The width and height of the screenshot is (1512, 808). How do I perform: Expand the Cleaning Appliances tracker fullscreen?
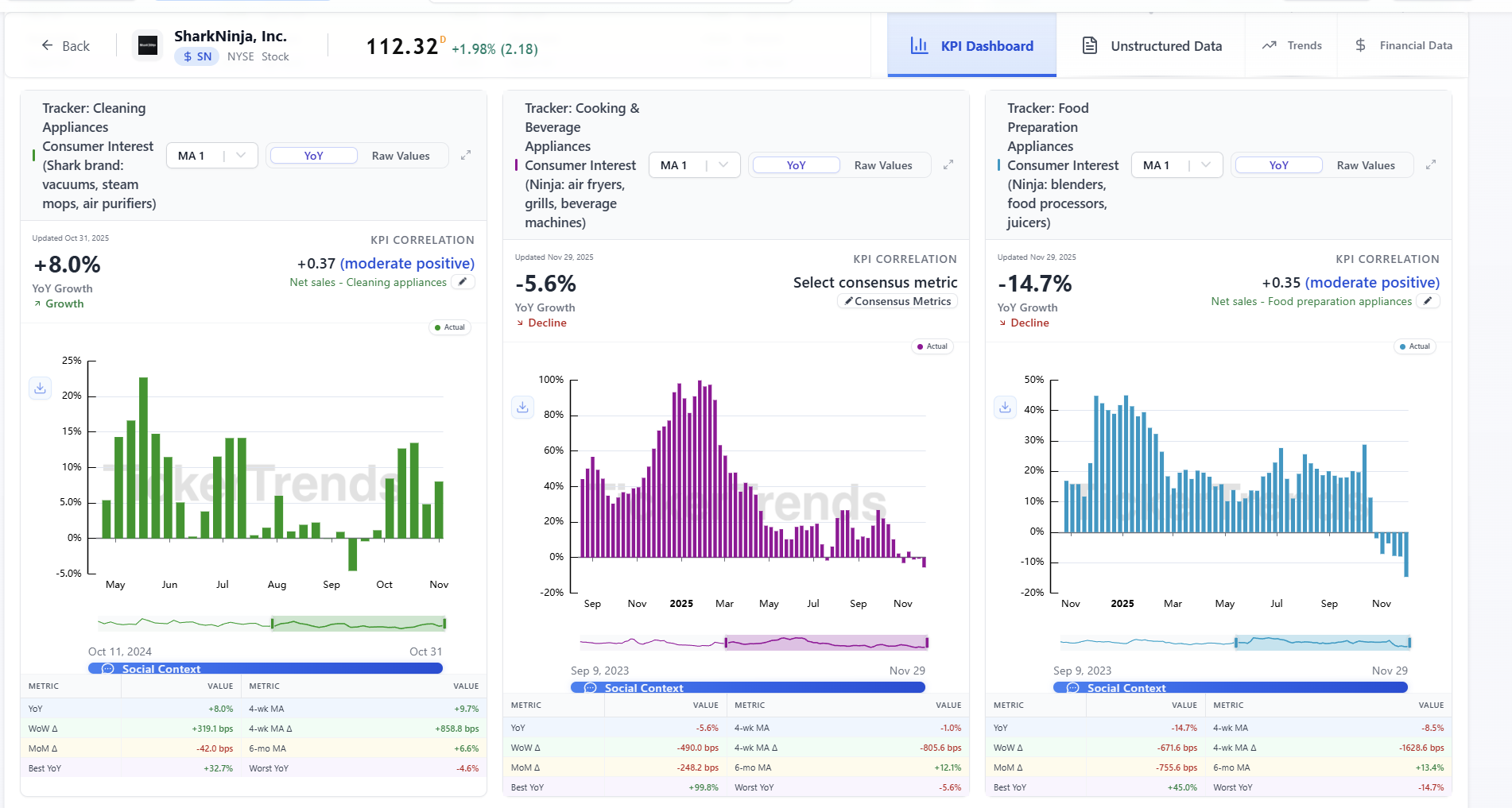(466, 156)
